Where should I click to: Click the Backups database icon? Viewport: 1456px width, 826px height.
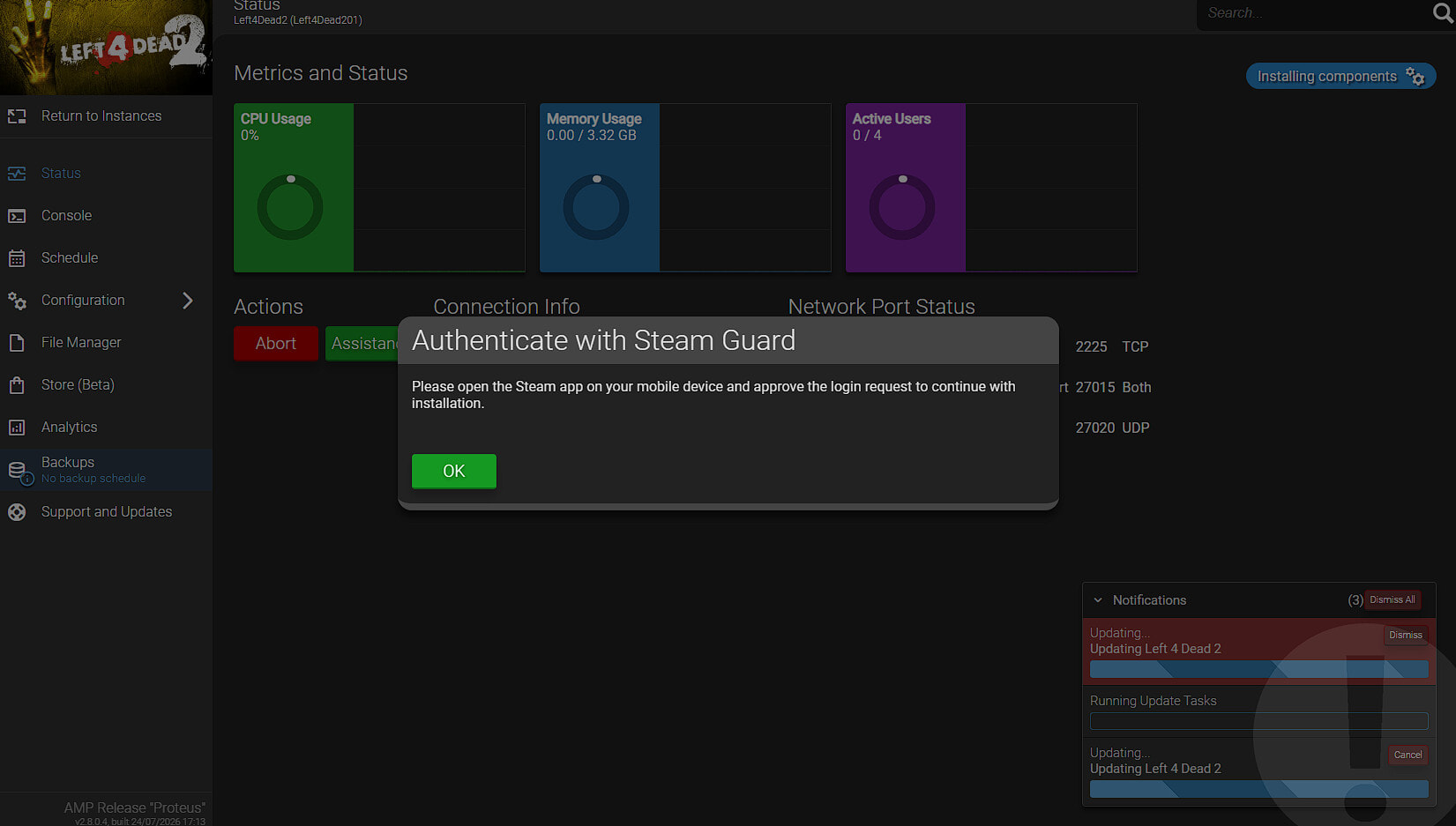pos(17,470)
